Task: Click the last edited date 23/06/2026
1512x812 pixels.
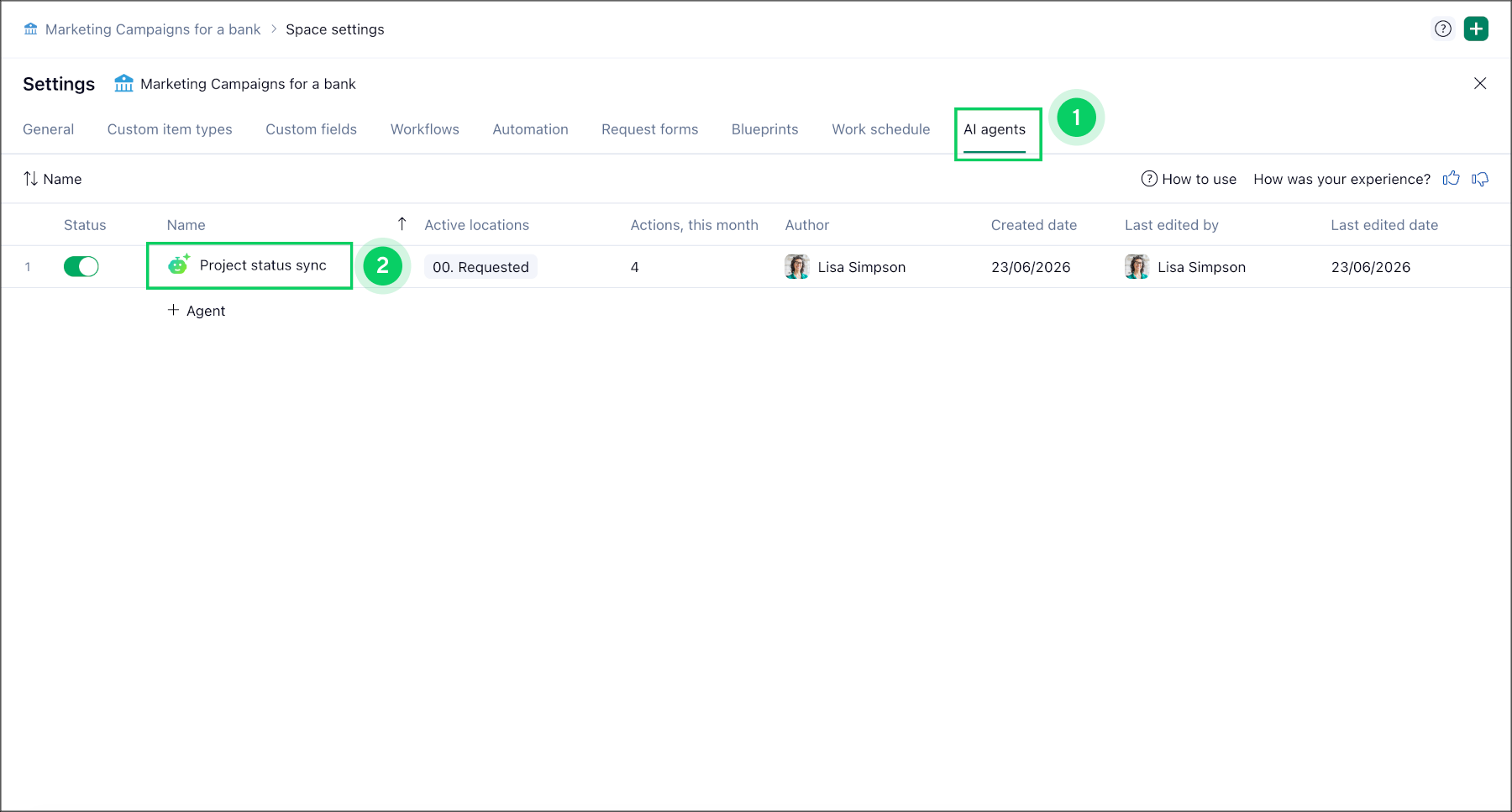Action: pyautogui.click(x=1371, y=267)
